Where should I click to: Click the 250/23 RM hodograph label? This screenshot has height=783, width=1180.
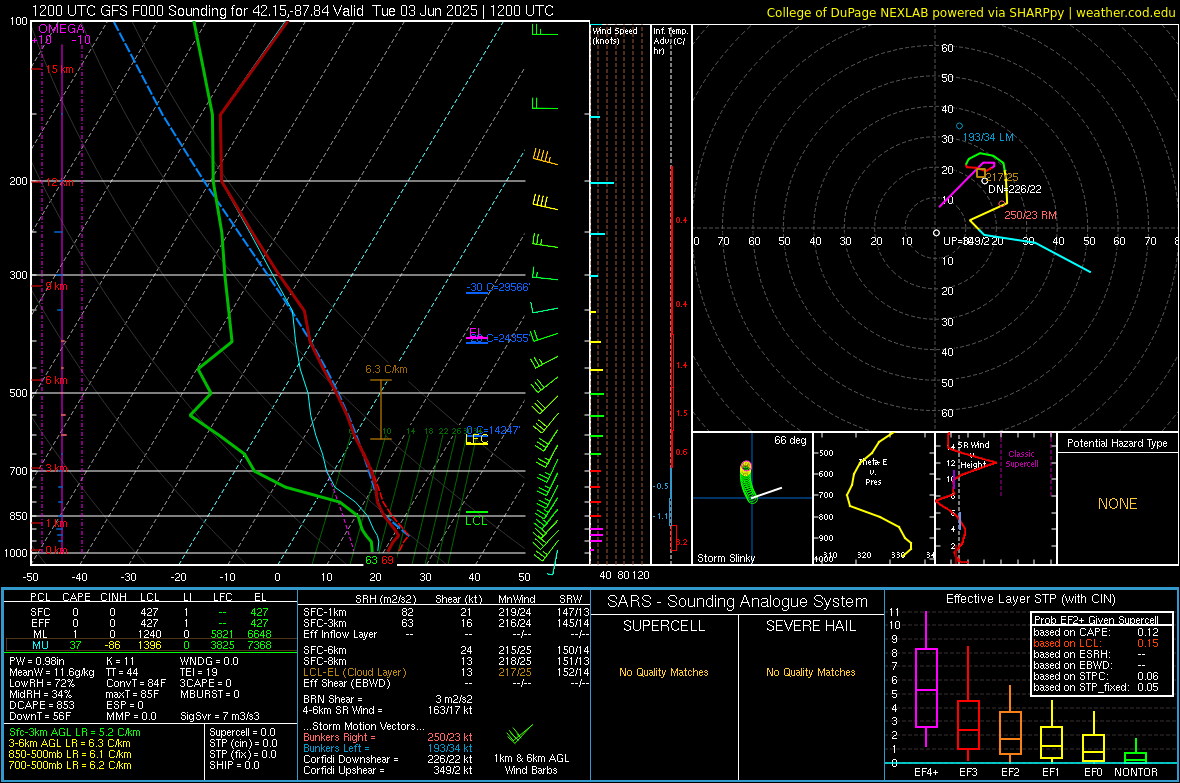pyautogui.click(x=1030, y=215)
